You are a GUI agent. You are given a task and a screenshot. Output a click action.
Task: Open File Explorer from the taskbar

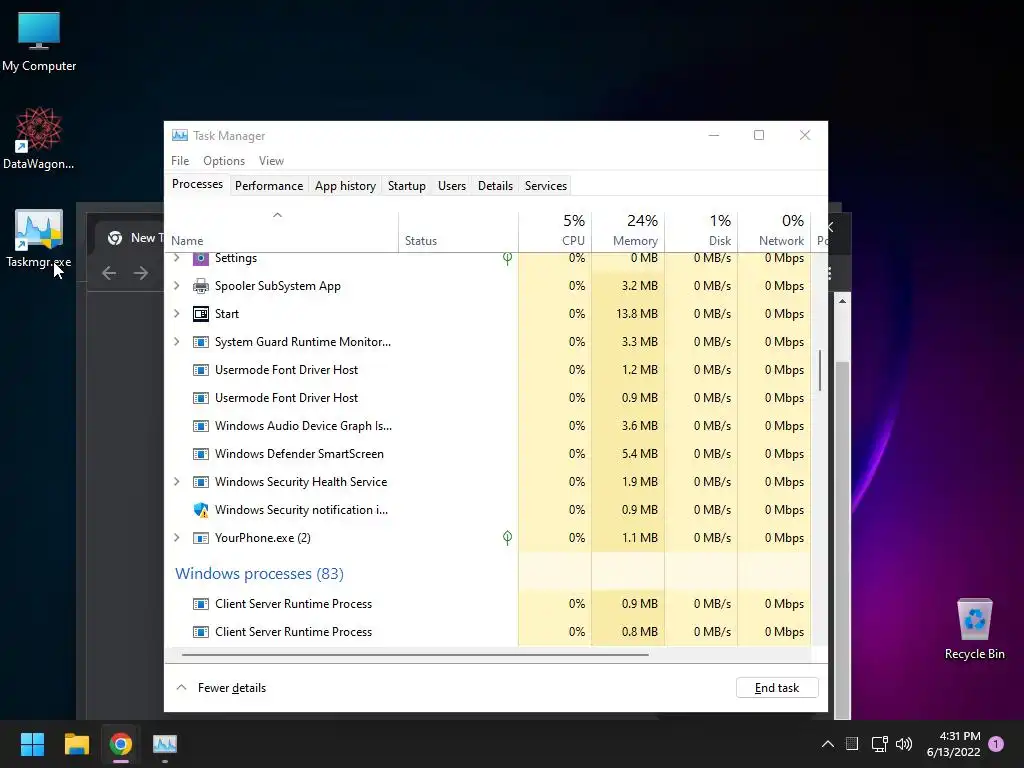click(76, 744)
